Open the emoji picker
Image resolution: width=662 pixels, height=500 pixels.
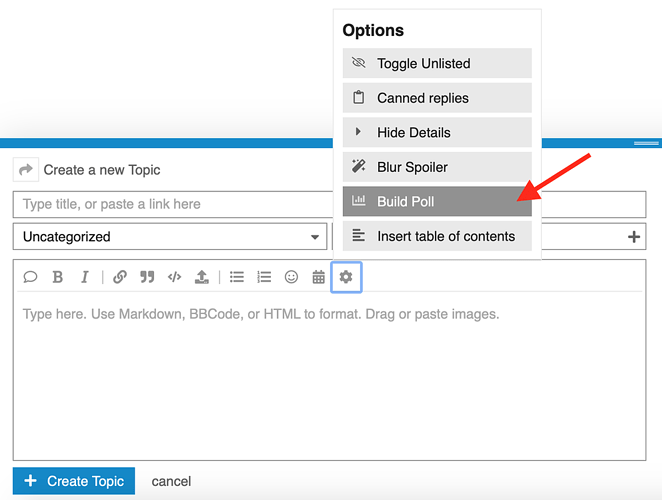(291, 277)
